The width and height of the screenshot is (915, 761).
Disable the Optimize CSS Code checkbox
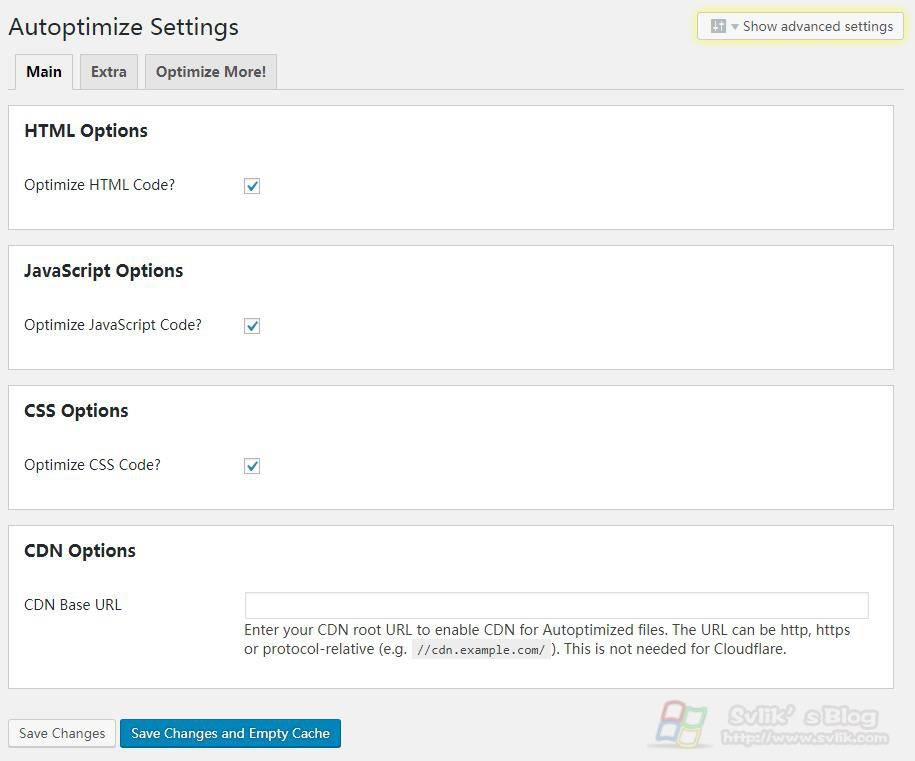pos(252,466)
